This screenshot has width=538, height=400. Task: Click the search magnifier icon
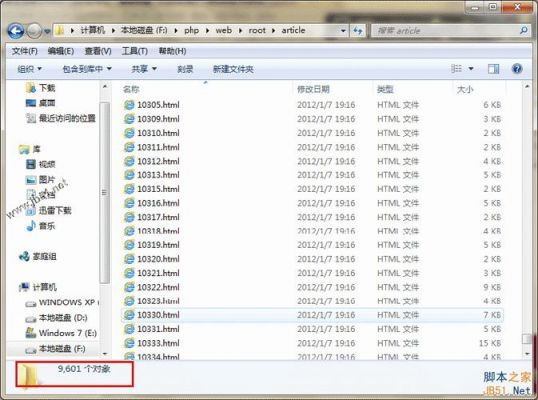[x=524, y=31]
